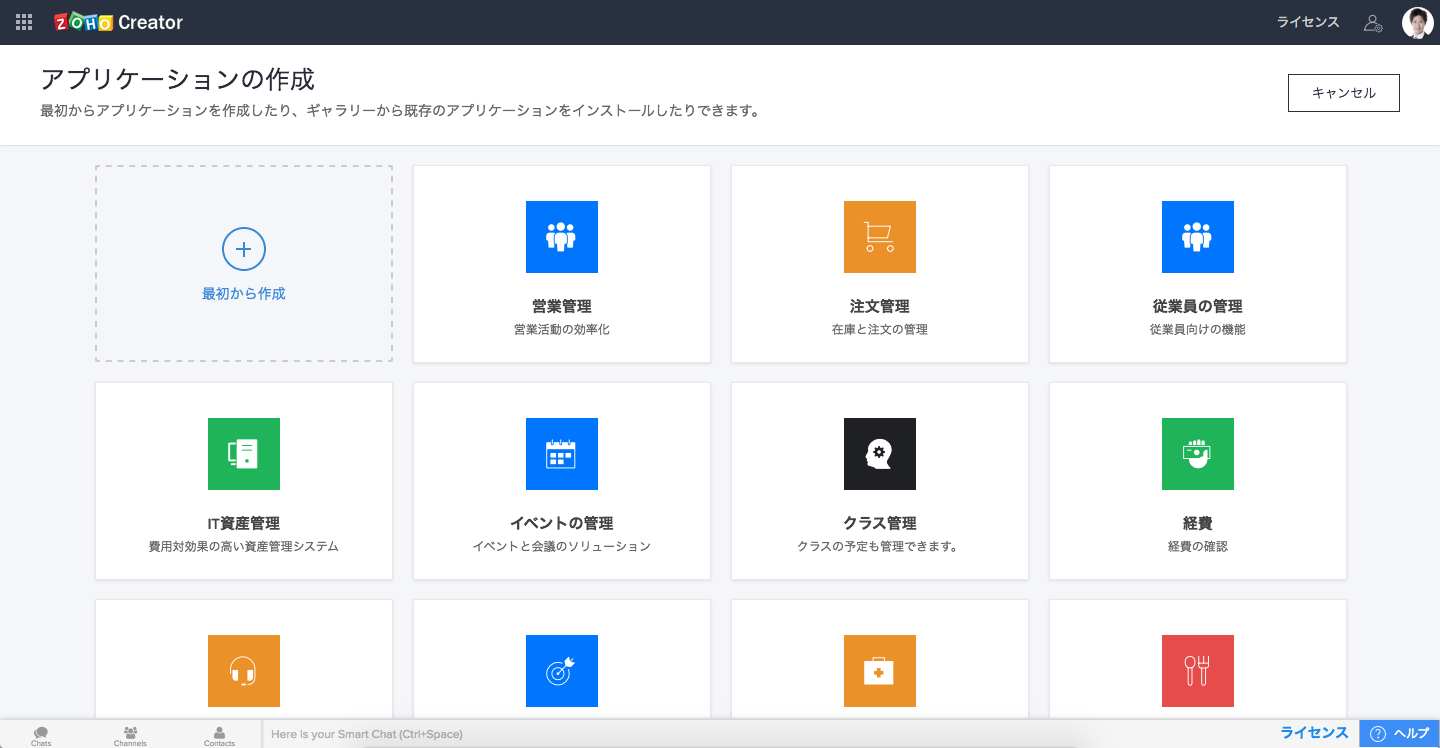
Task: Select the blue target template icon
Action: click(x=562, y=671)
